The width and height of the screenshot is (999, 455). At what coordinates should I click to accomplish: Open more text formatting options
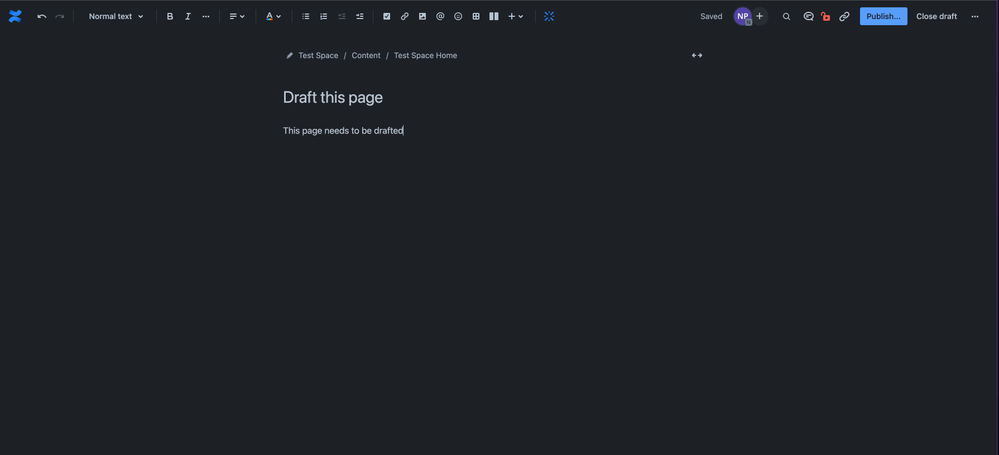(x=205, y=17)
